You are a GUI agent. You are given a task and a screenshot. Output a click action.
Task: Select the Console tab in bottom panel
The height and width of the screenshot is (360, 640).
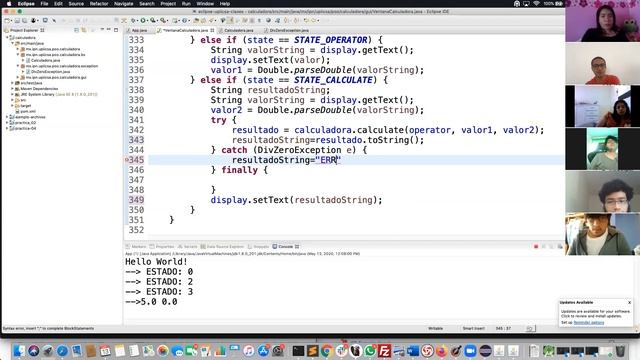[285, 247]
